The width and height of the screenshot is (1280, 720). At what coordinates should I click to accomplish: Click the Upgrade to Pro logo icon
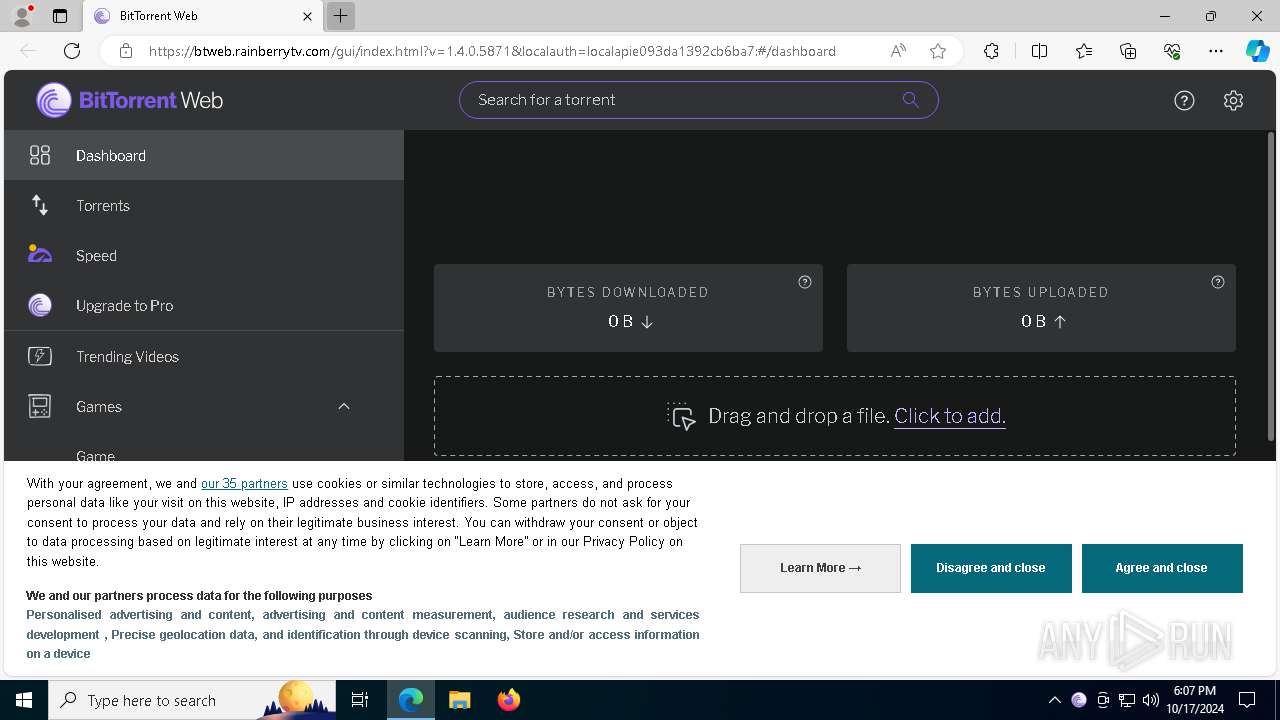click(x=40, y=305)
